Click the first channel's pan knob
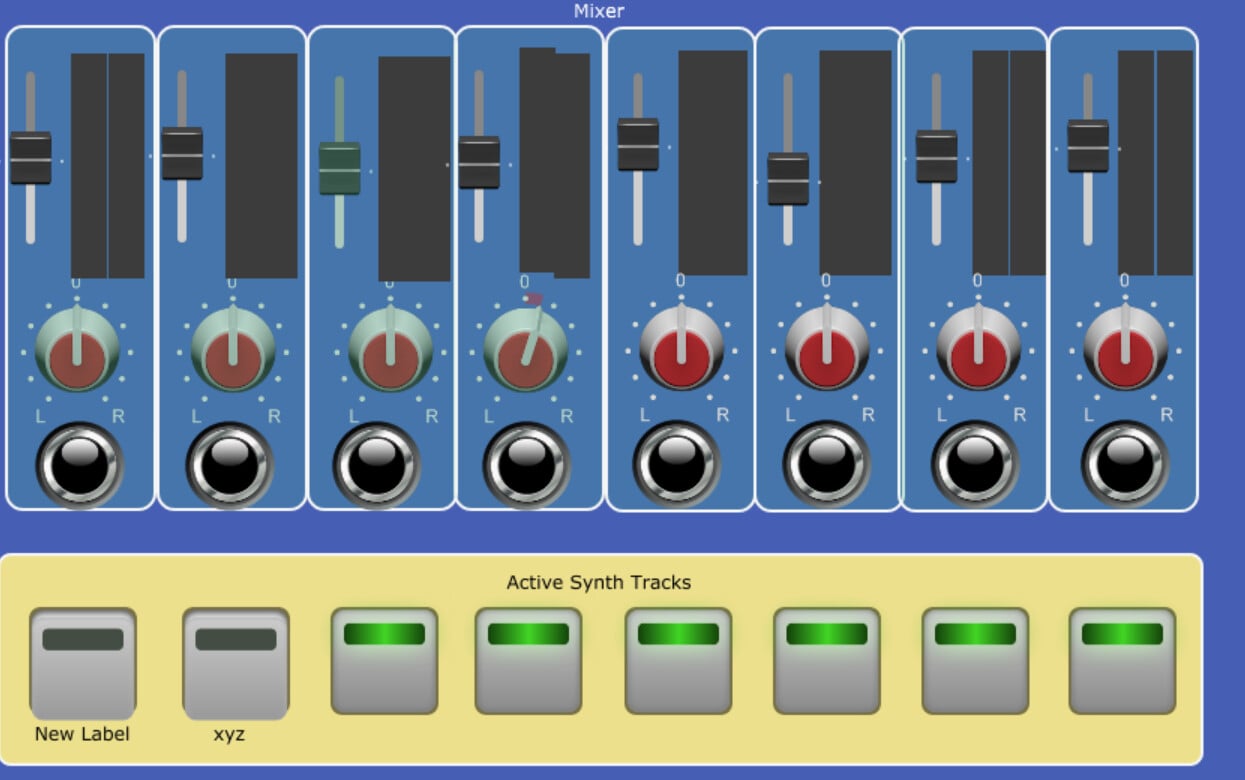 click(77, 350)
